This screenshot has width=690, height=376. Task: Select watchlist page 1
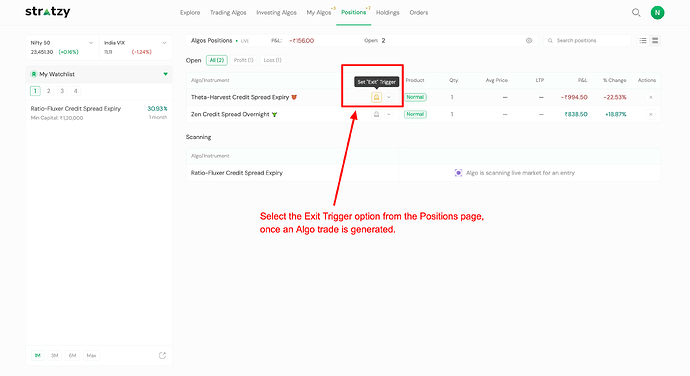35,91
